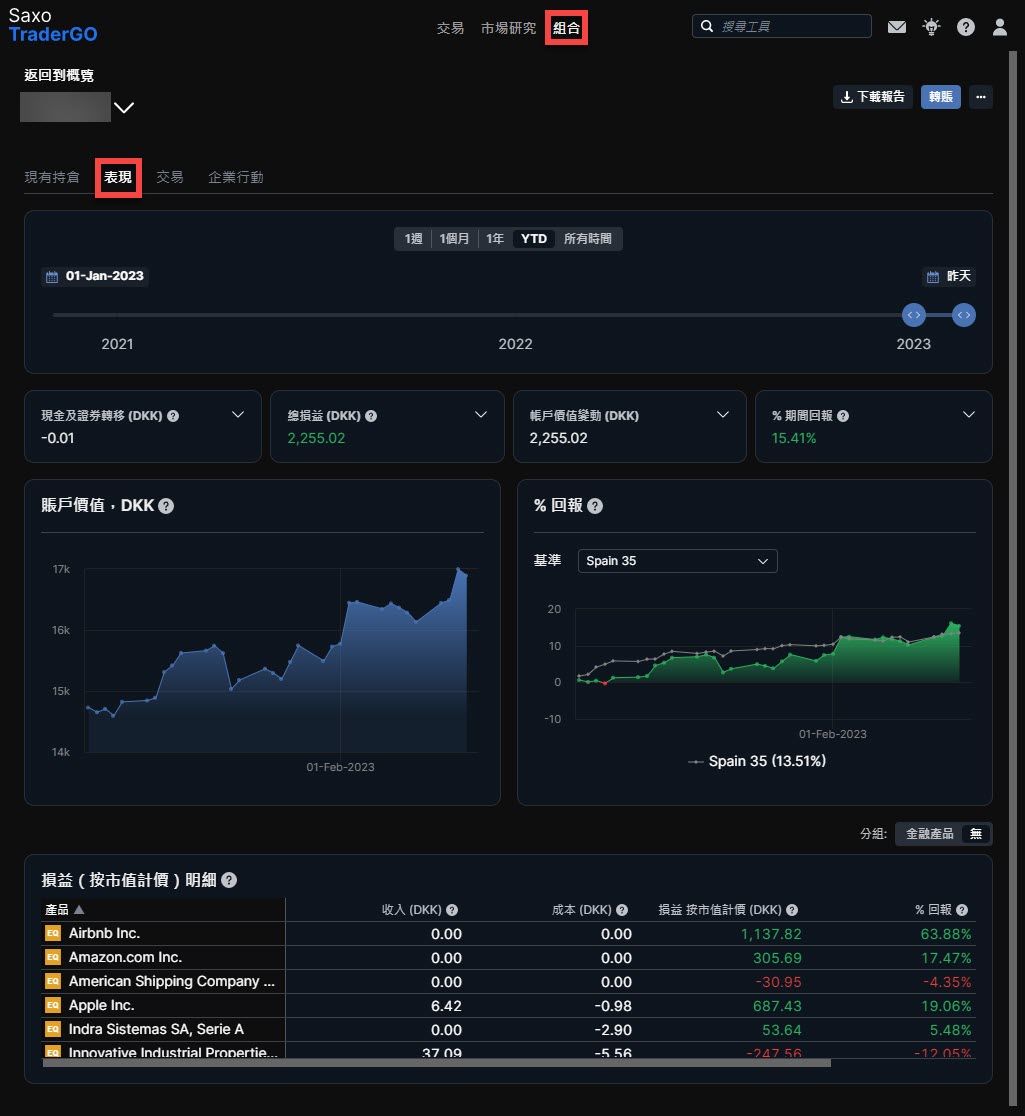Image resolution: width=1025 pixels, height=1116 pixels.
Task: Select the 1週 time range
Action: 414,238
